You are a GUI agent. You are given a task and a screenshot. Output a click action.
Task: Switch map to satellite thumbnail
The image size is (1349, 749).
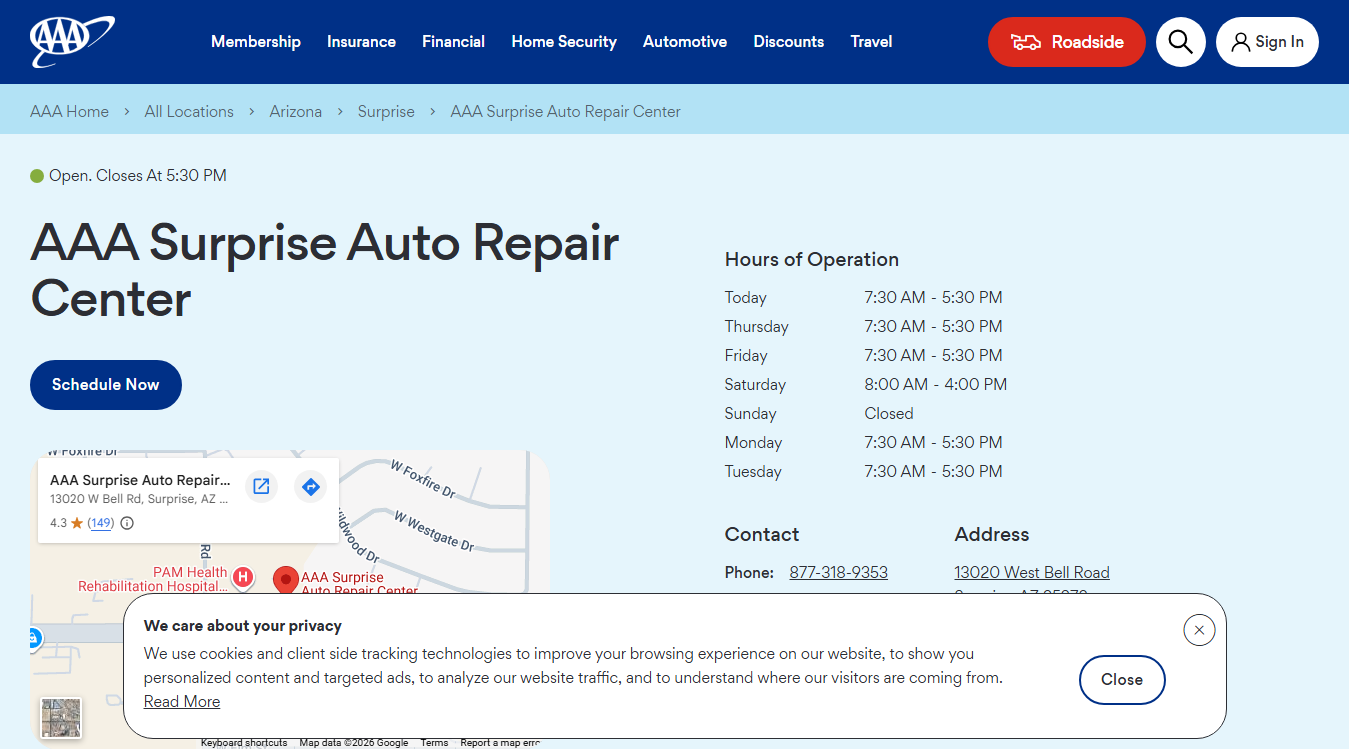(x=61, y=717)
